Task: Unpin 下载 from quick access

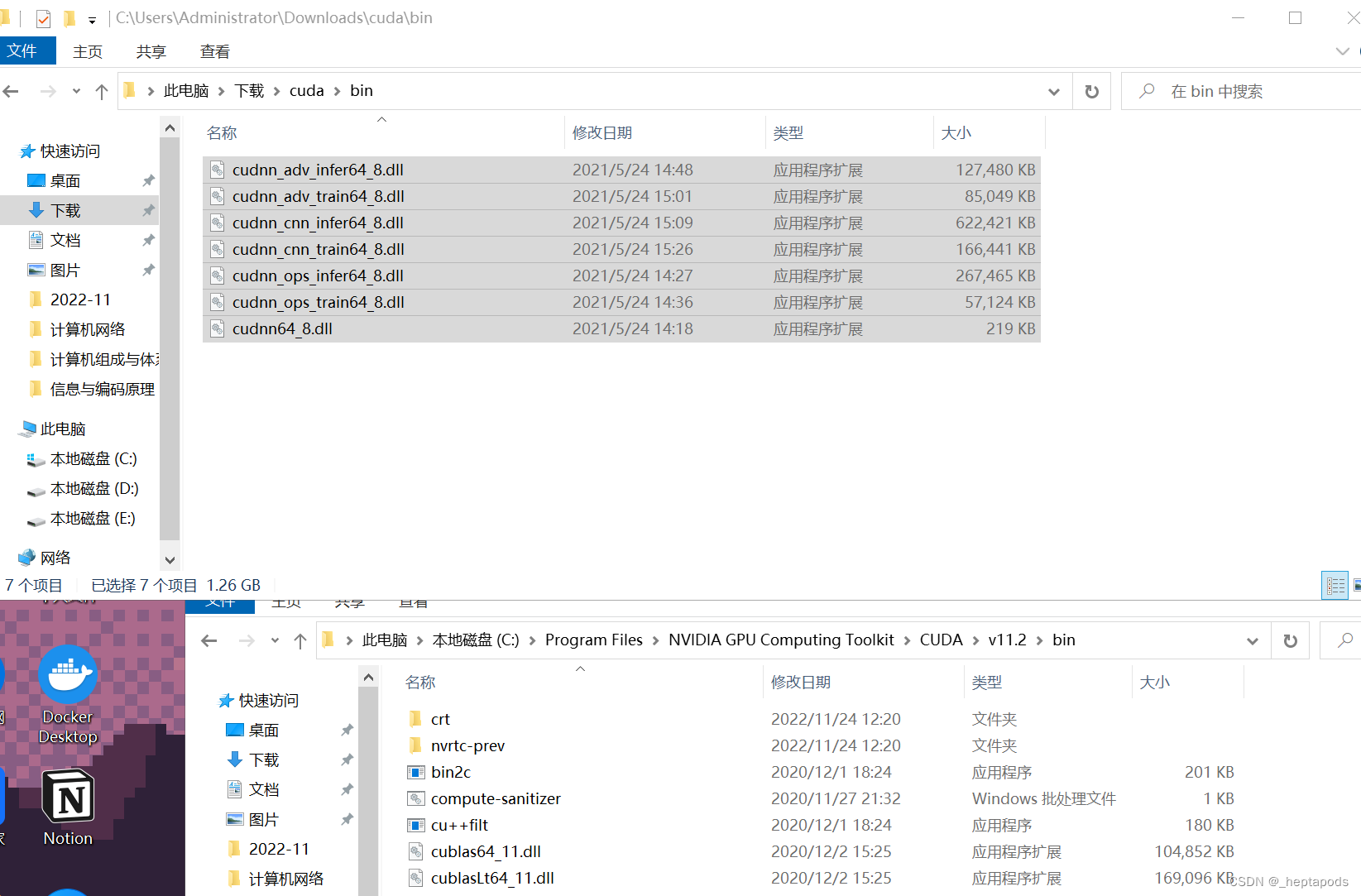Action: click(x=149, y=209)
